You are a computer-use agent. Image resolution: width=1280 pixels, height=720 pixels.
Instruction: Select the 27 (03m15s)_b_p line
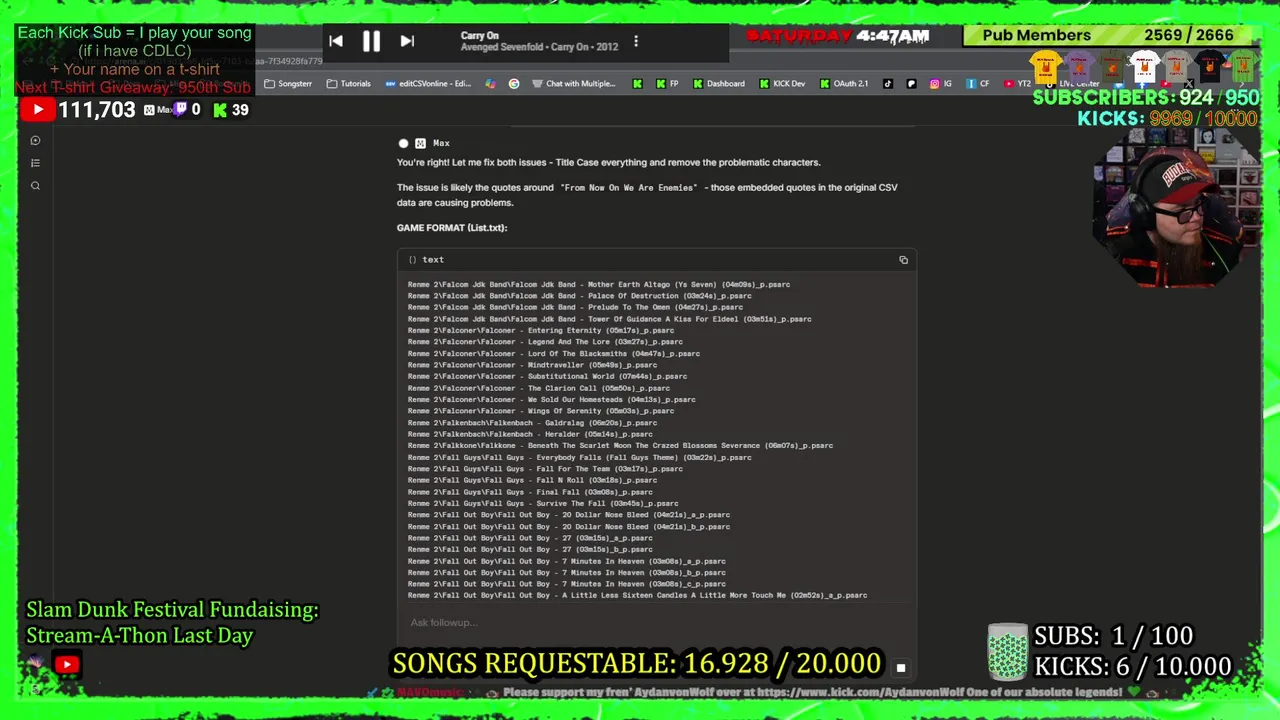(x=530, y=549)
